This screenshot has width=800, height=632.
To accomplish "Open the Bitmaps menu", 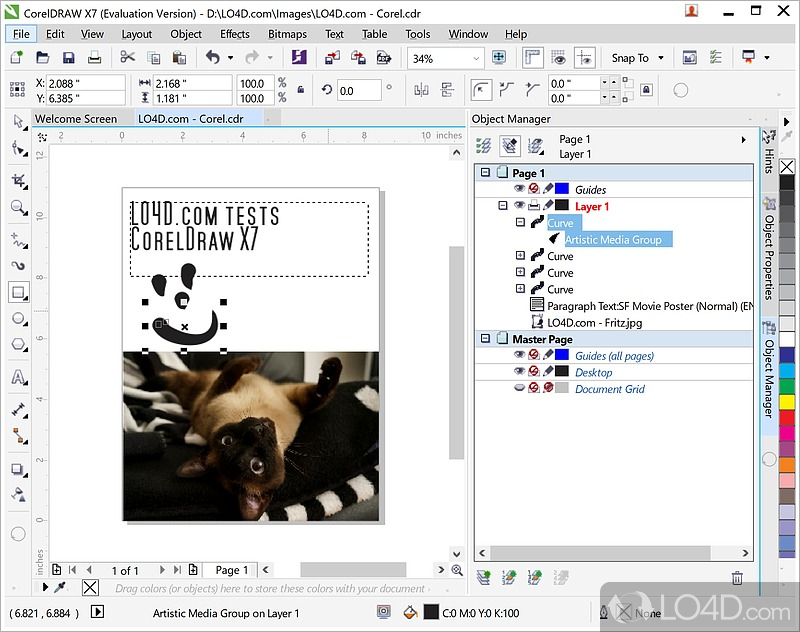I will click(x=287, y=34).
